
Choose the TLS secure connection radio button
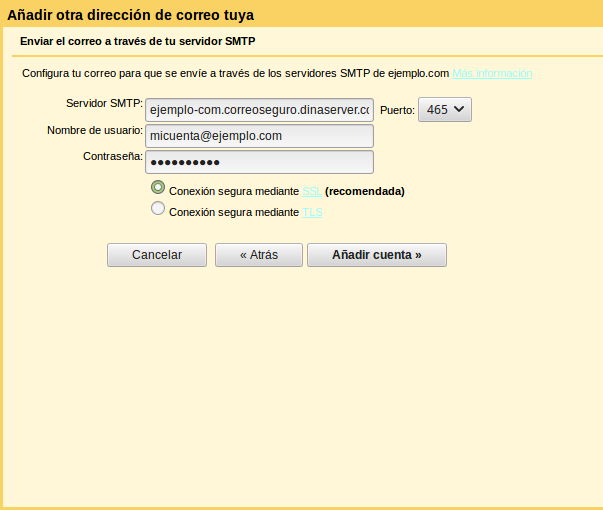click(157, 210)
